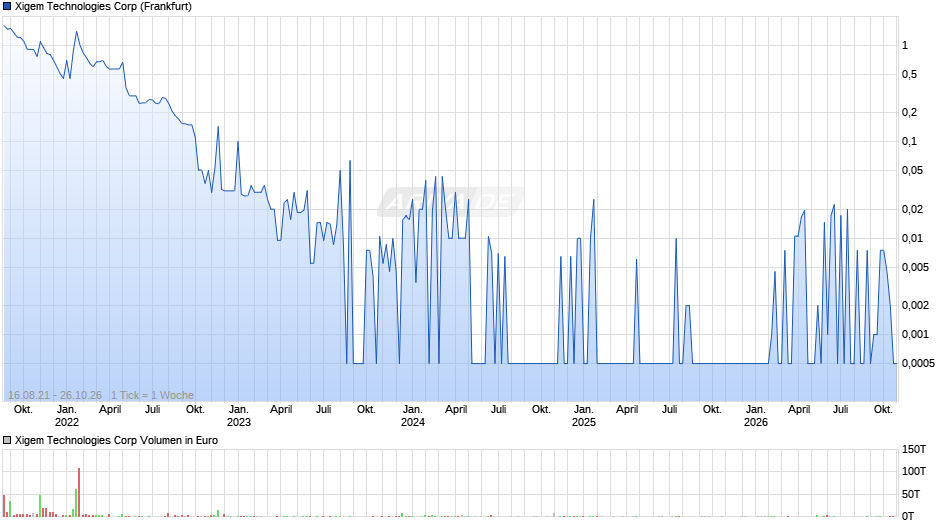940x526 pixels.
Task: Click the tallest red volume bar in January 2022
Action: pyautogui.click(x=79, y=492)
